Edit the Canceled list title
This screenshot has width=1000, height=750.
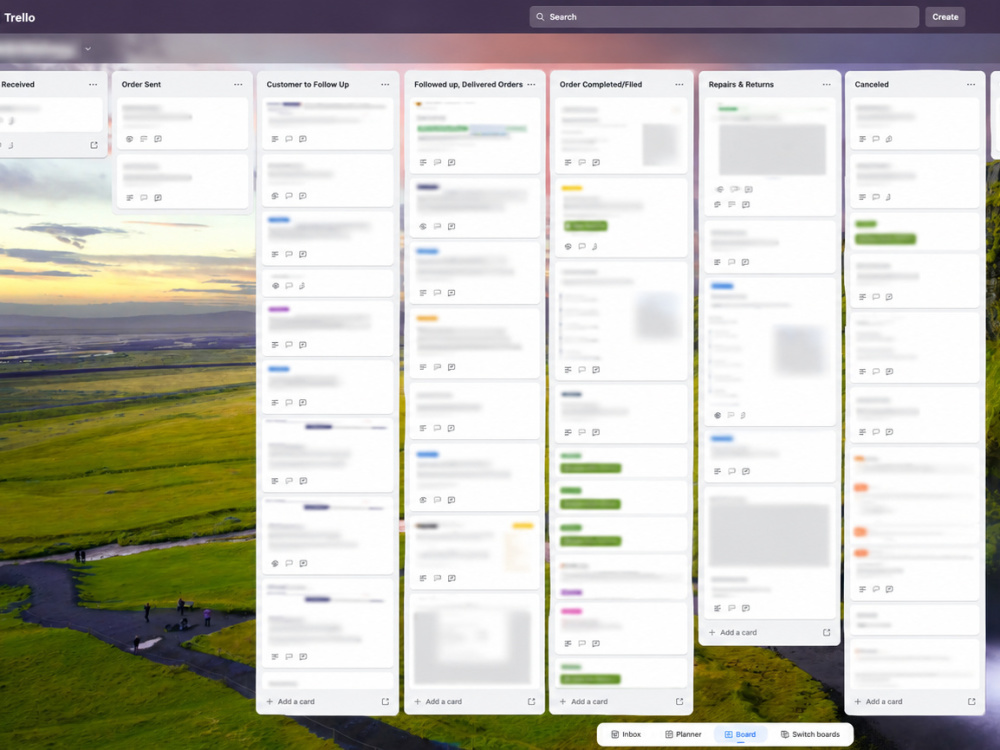tap(871, 85)
